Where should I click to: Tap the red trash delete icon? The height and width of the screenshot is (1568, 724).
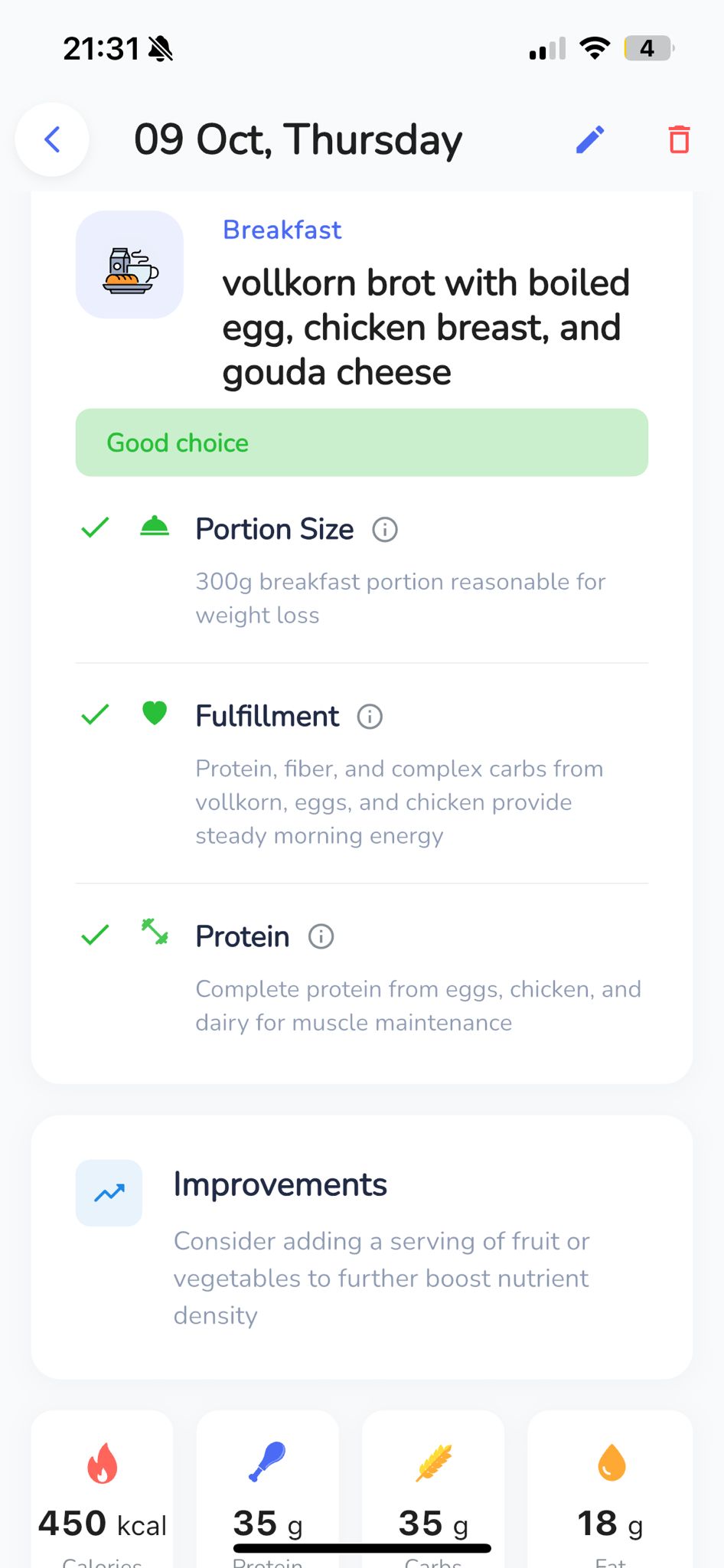(x=679, y=139)
